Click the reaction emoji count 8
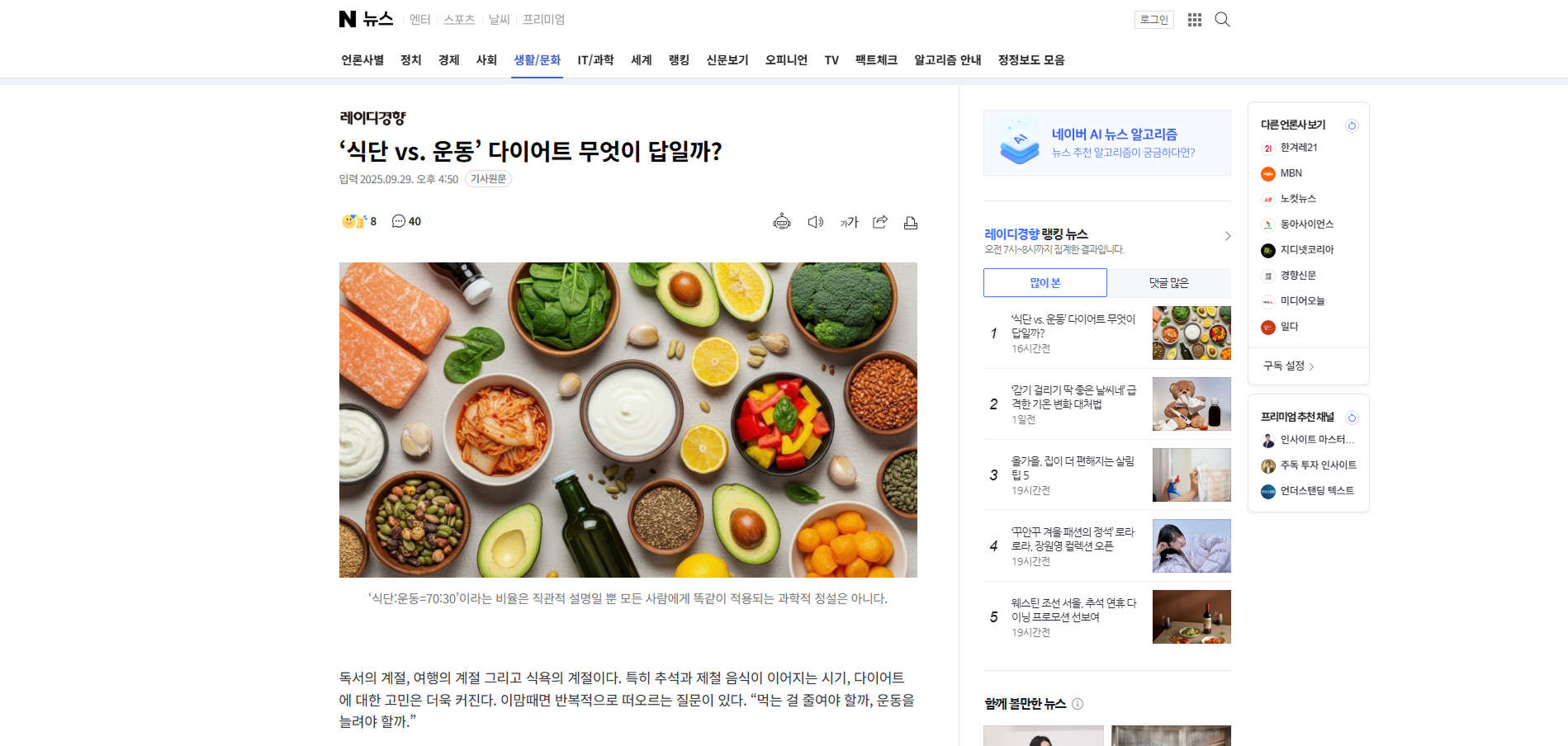This screenshot has height=746, width=1568. pyautogui.click(x=359, y=221)
